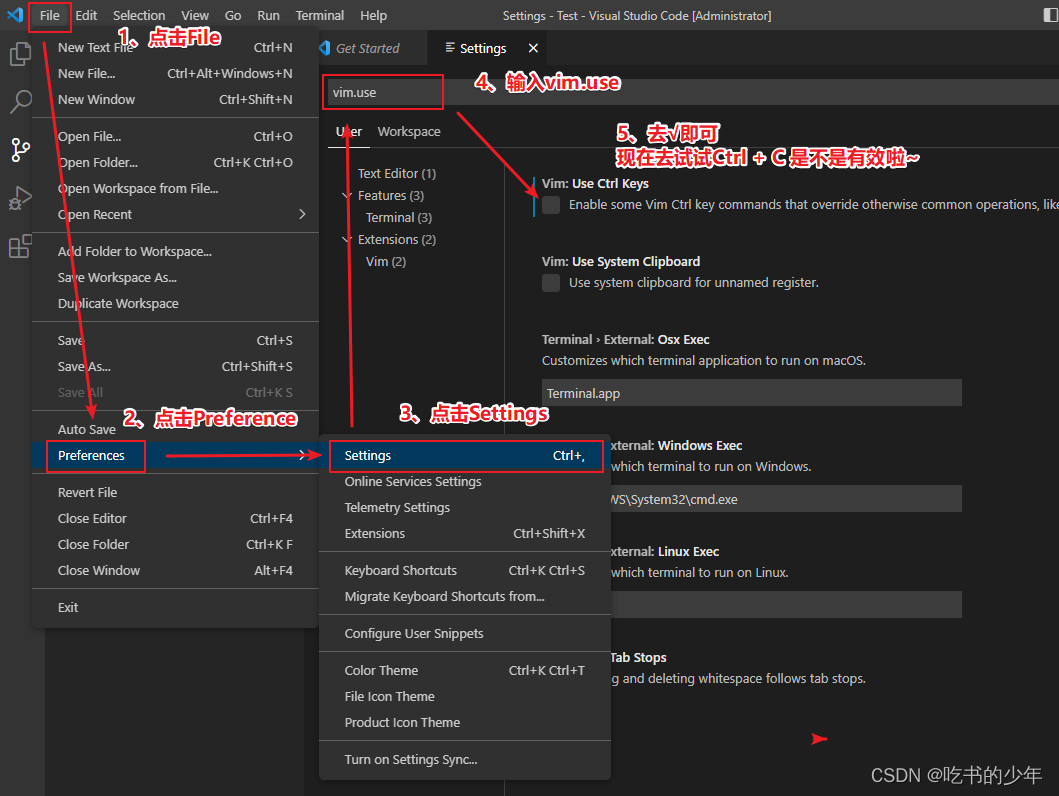This screenshot has width=1059, height=796.
Task: Choose New Text File menu item
Action: 175,47
